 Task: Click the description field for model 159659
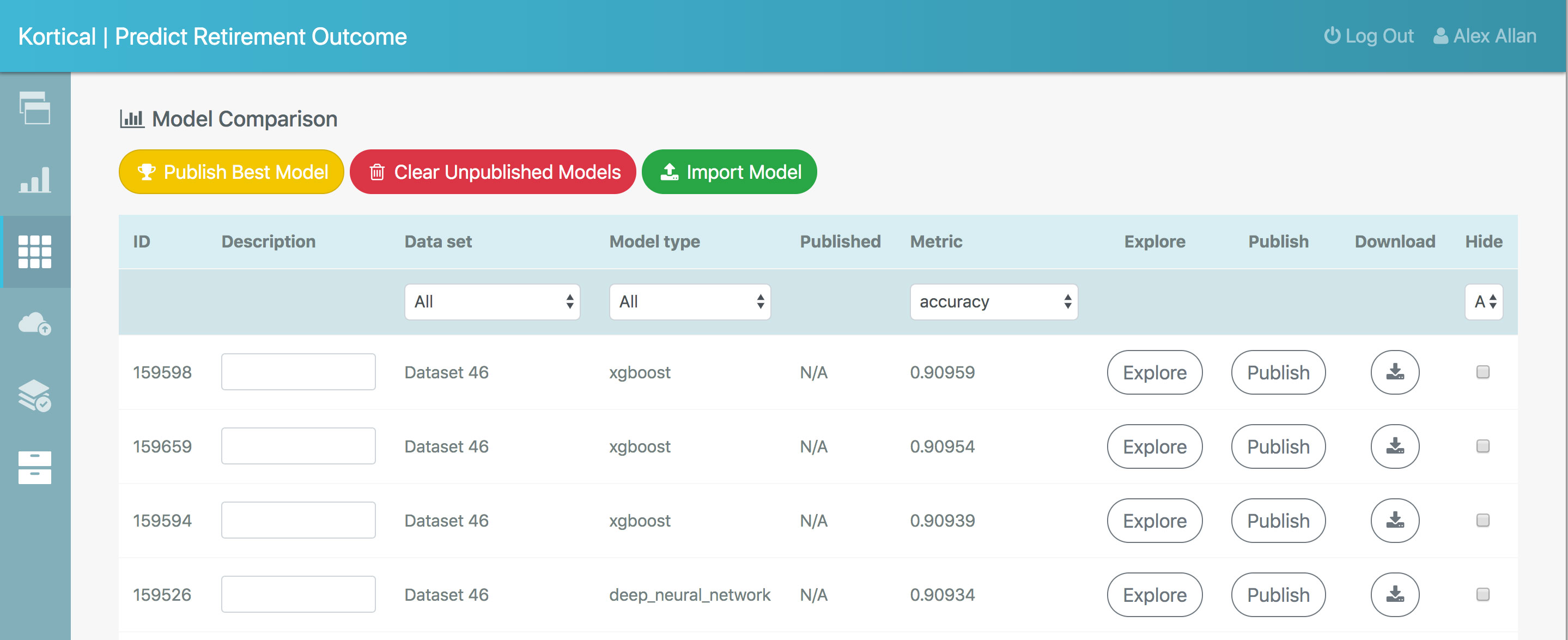click(x=298, y=446)
